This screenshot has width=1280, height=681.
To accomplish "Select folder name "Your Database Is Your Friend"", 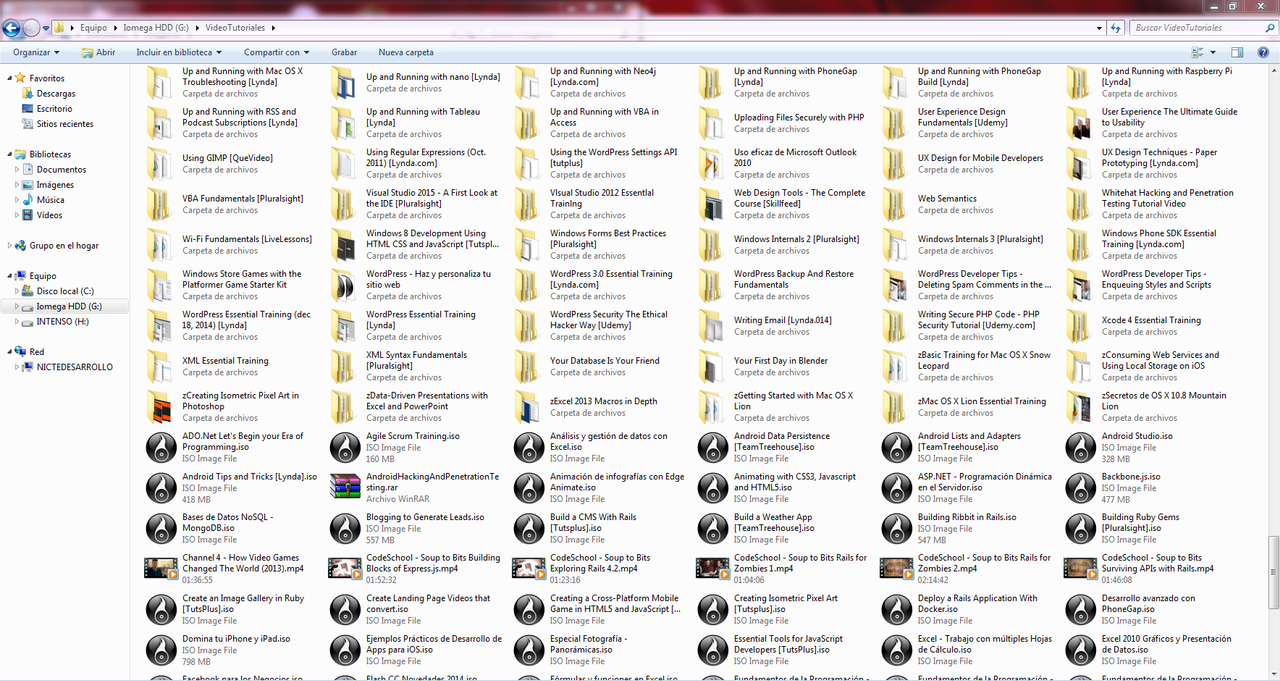I will click(604, 360).
